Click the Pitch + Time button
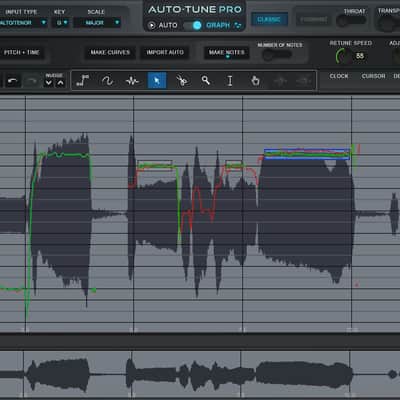The image size is (400, 400). [22, 52]
